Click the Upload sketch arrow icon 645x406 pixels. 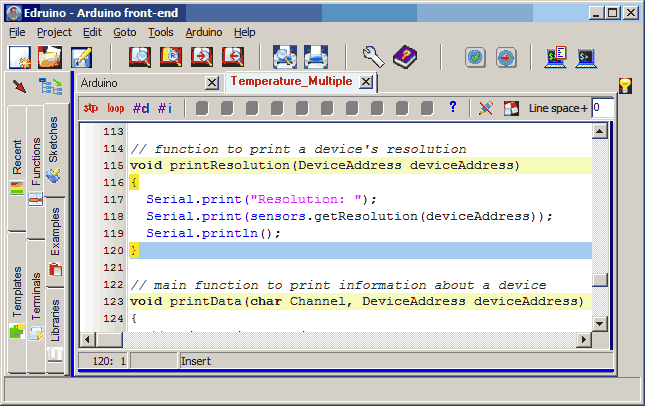pyautogui.click(x=506, y=57)
